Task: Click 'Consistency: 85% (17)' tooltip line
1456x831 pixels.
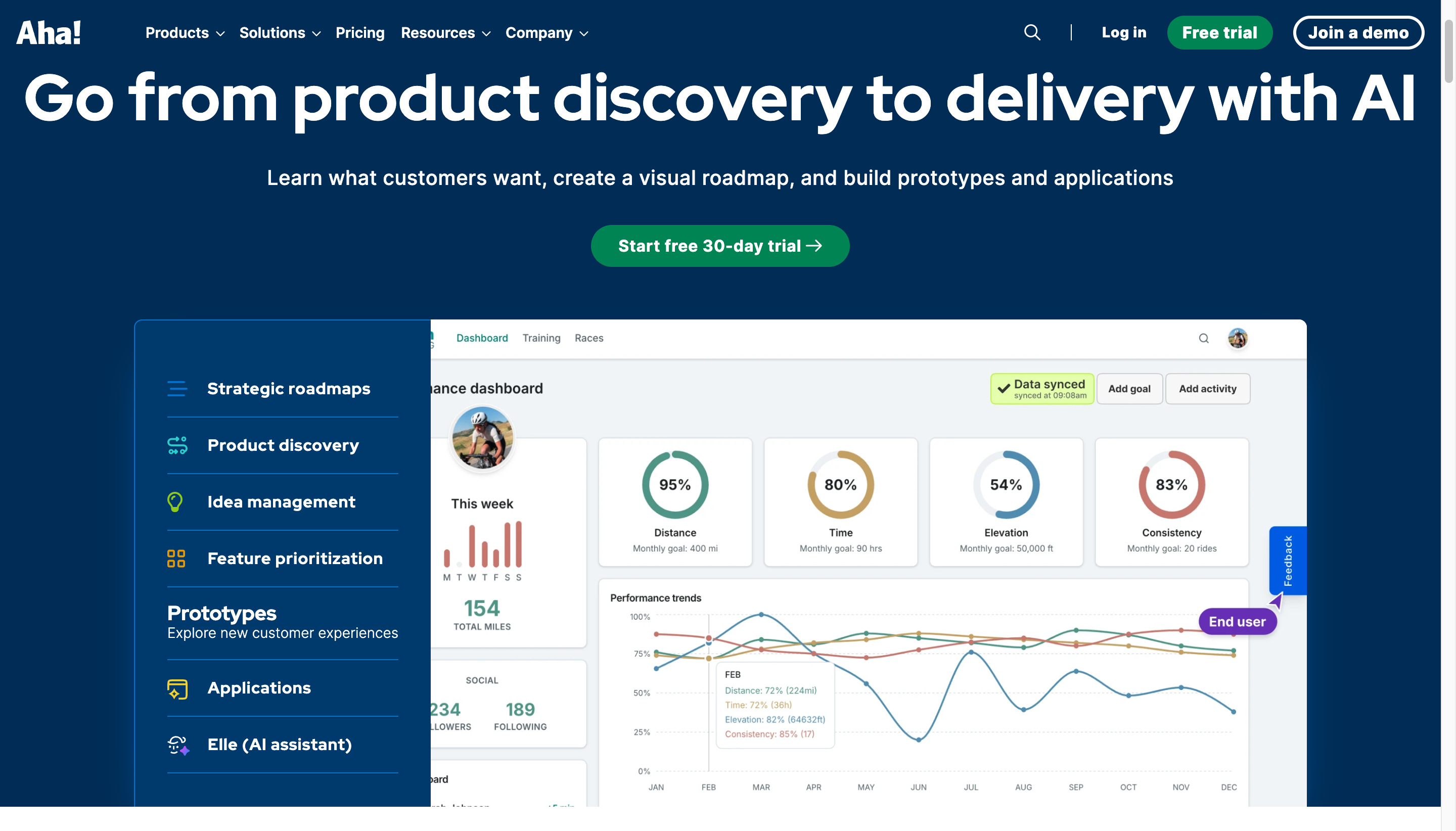Action: point(769,734)
